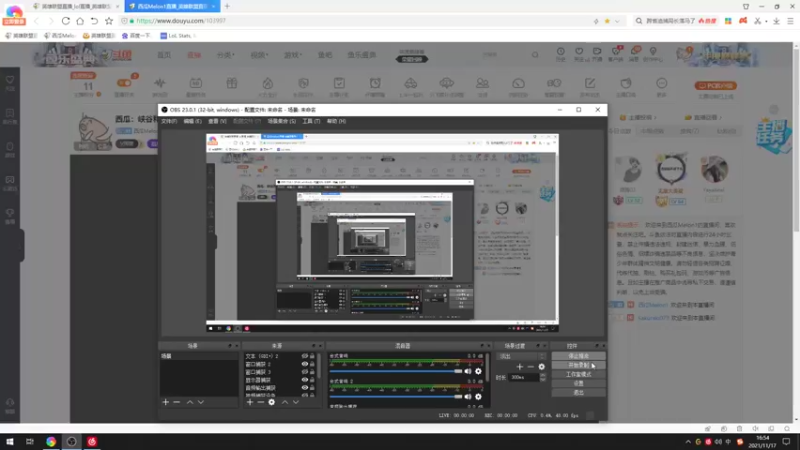This screenshot has width=800, height=450.
Task: Click the 工作室模式 button in OBS
Action: click(x=579, y=374)
